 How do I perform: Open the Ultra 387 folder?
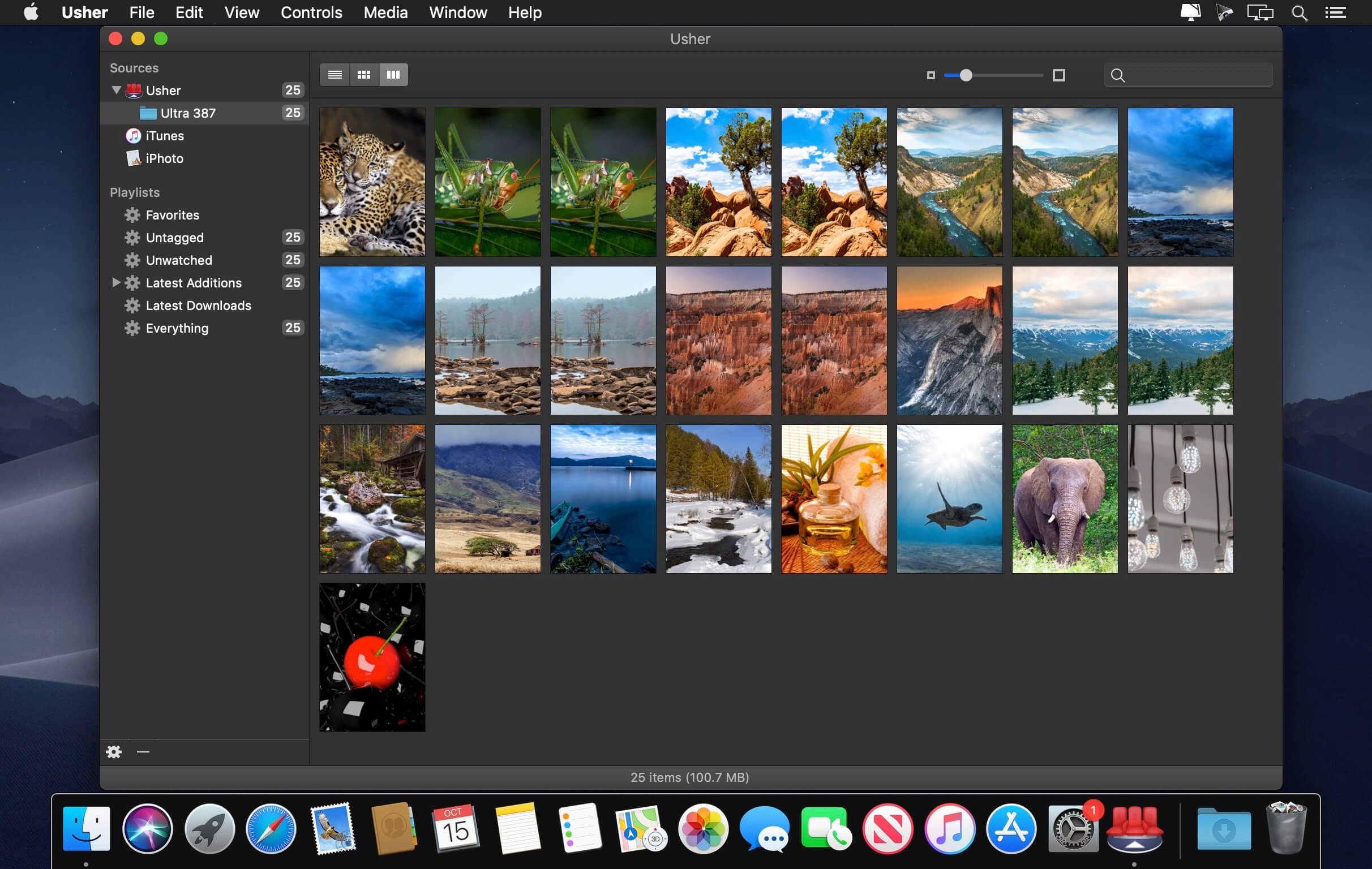point(187,113)
